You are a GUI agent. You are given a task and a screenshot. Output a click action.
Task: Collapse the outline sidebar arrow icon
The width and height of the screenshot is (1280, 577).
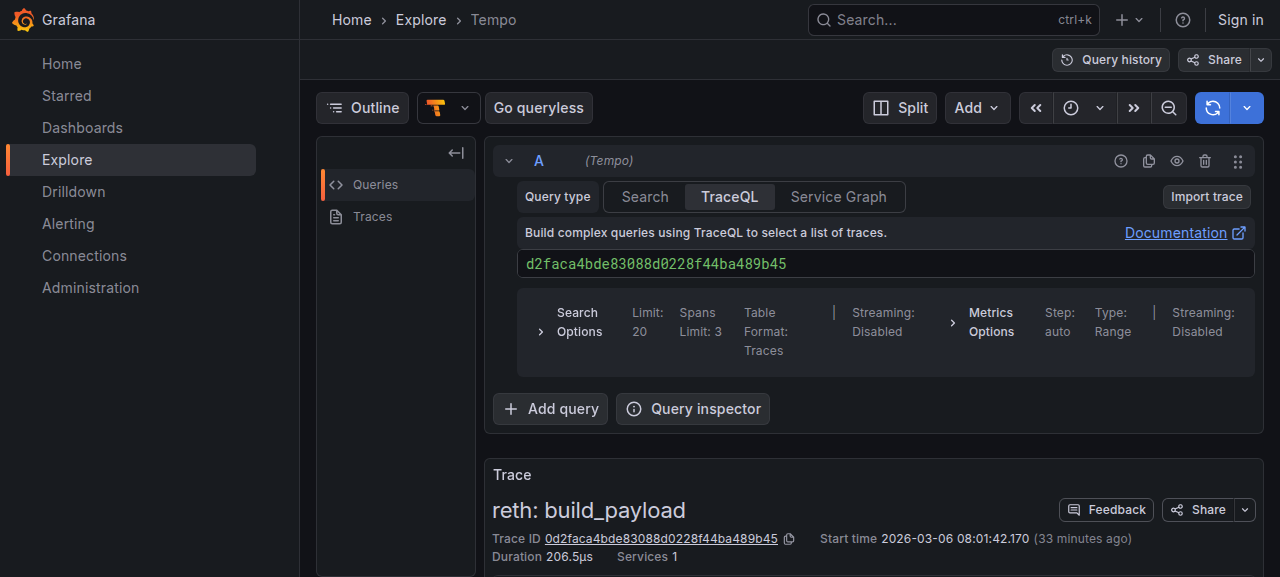coord(456,153)
